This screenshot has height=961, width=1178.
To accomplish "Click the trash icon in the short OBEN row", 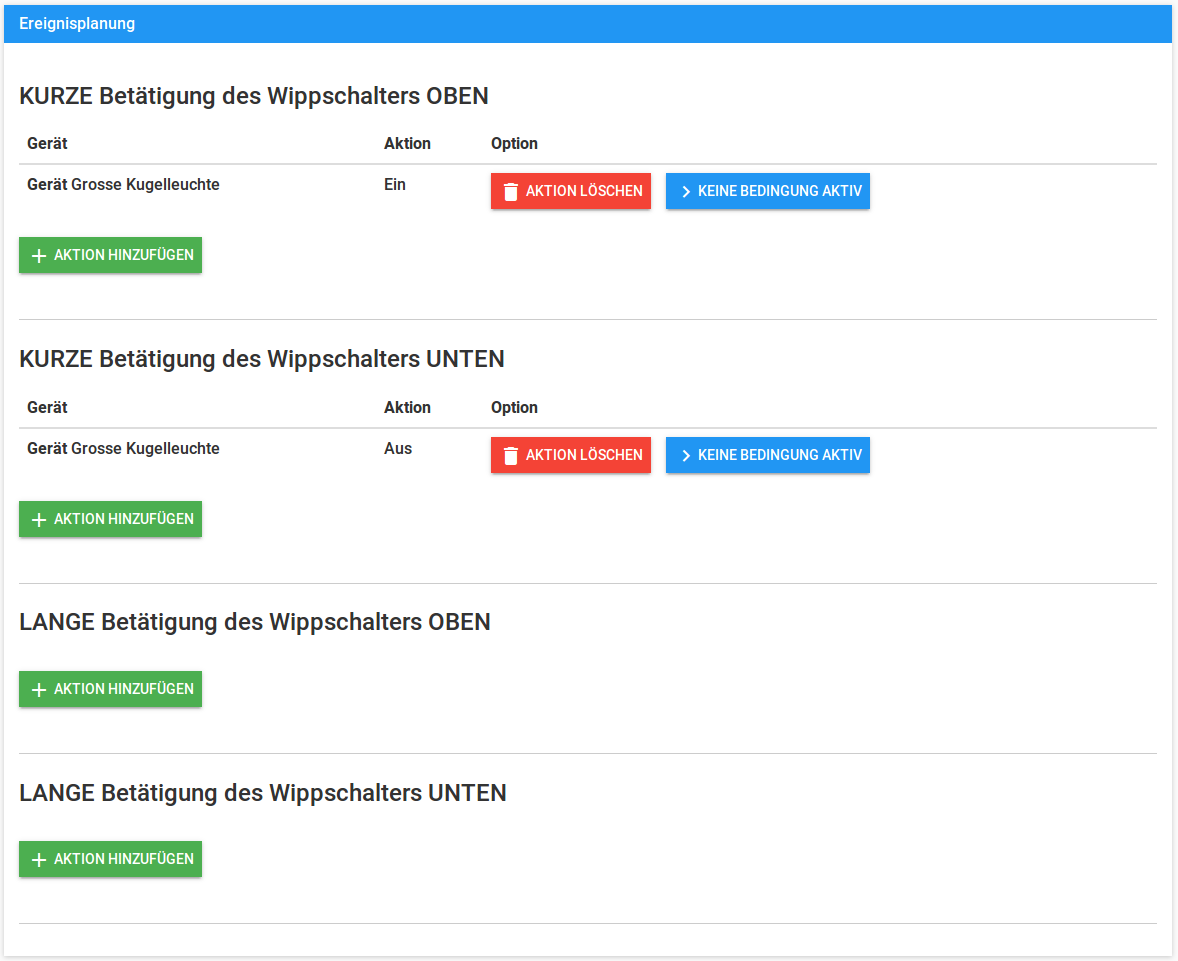I will click(x=511, y=191).
